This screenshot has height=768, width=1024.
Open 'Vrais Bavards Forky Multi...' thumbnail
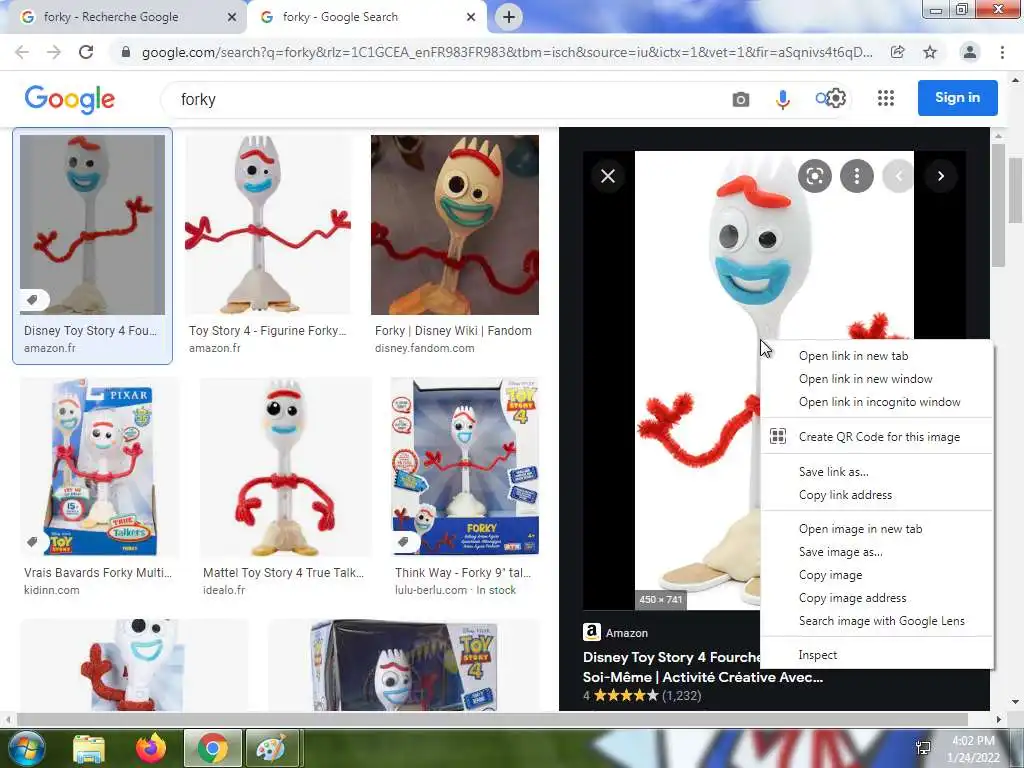pos(99,466)
